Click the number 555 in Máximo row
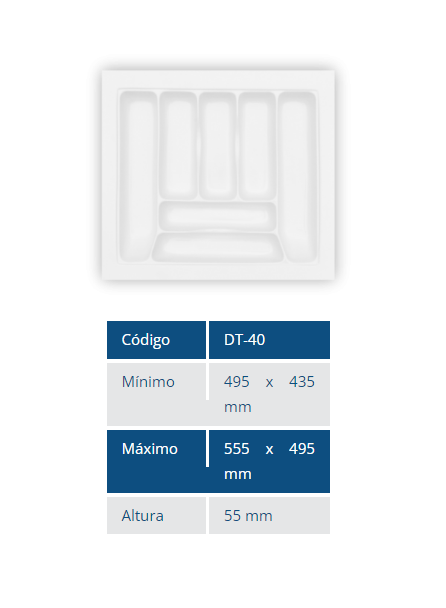The image size is (446, 608). (237, 449)
